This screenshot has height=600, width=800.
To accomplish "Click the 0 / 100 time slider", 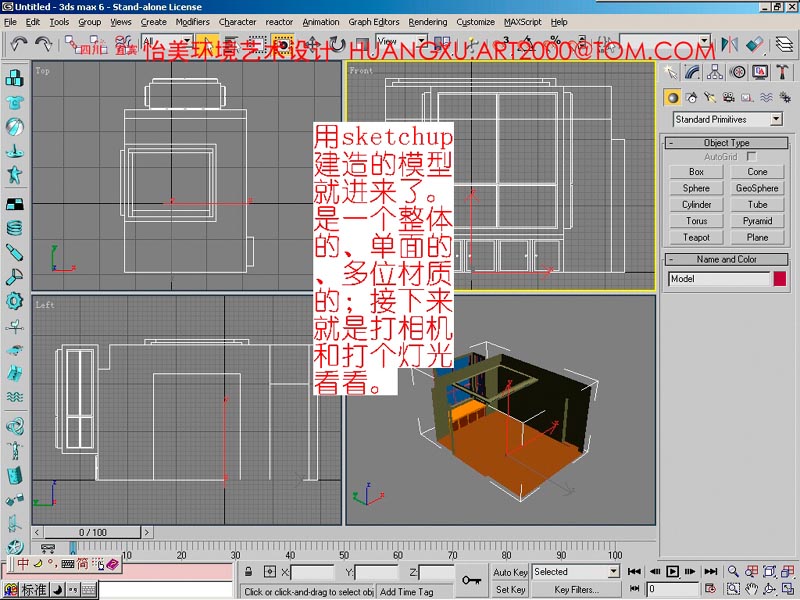I will click(92, 532).
